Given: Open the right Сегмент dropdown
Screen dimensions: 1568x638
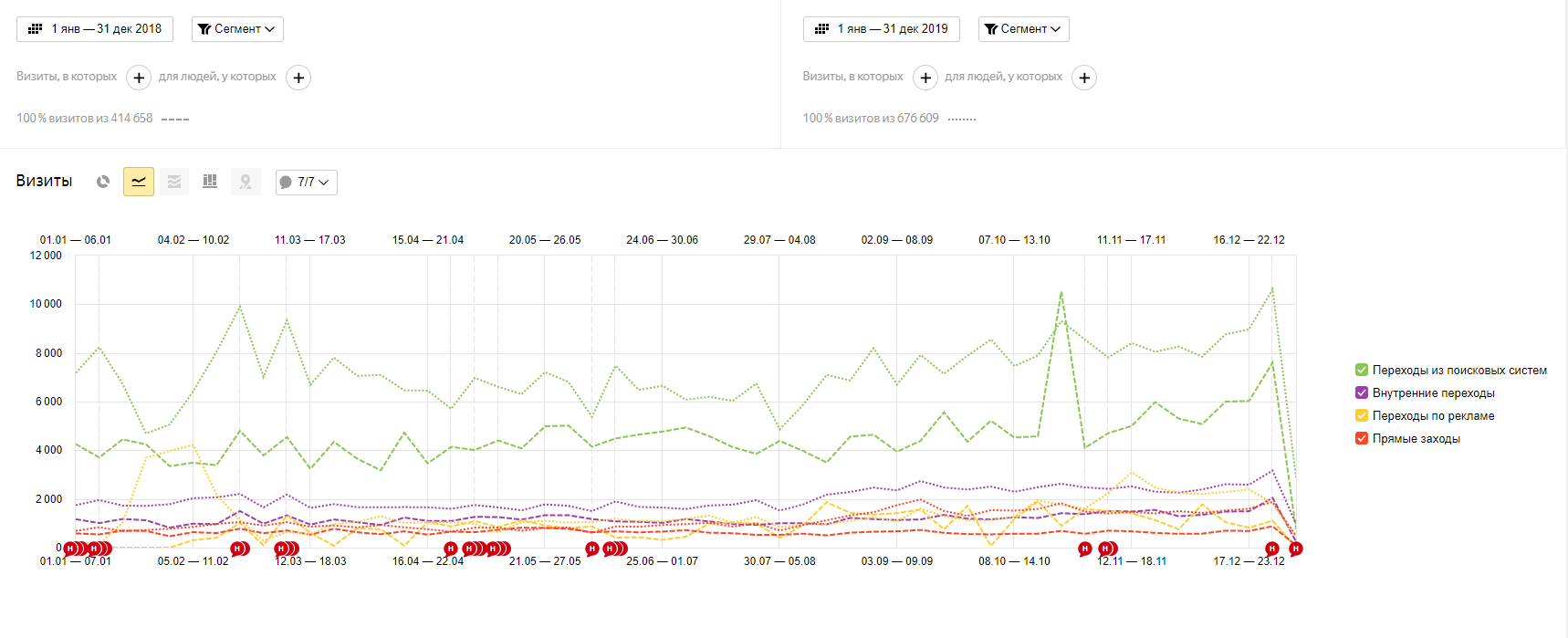Looking at the screenshot, I should click(x=1023, y=29).
